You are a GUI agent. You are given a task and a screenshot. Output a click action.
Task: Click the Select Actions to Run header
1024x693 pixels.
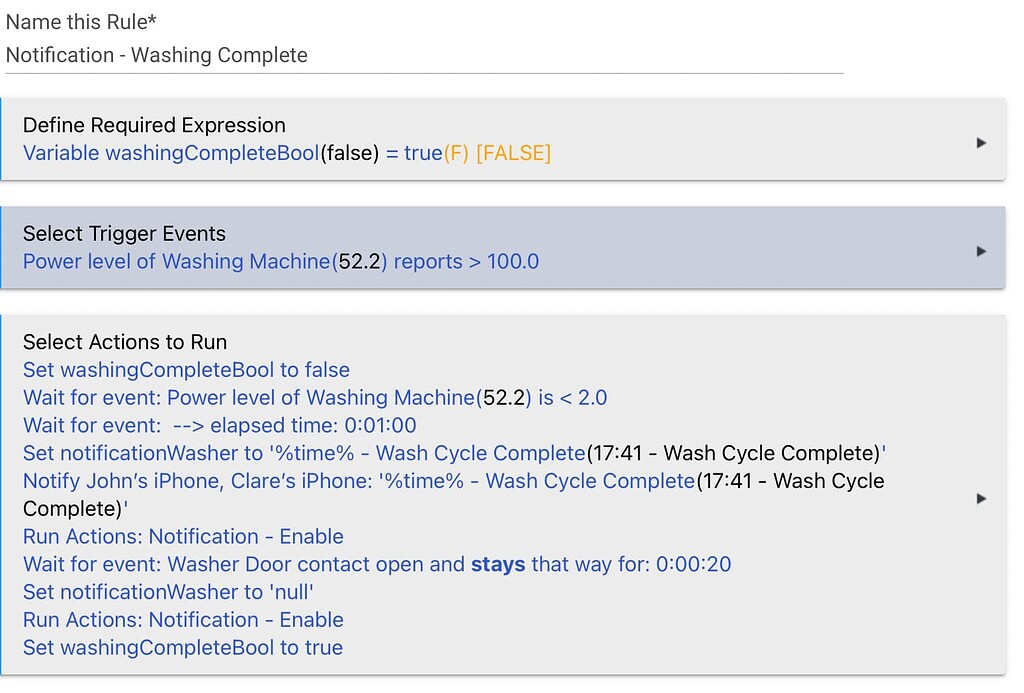pos(125,342)
